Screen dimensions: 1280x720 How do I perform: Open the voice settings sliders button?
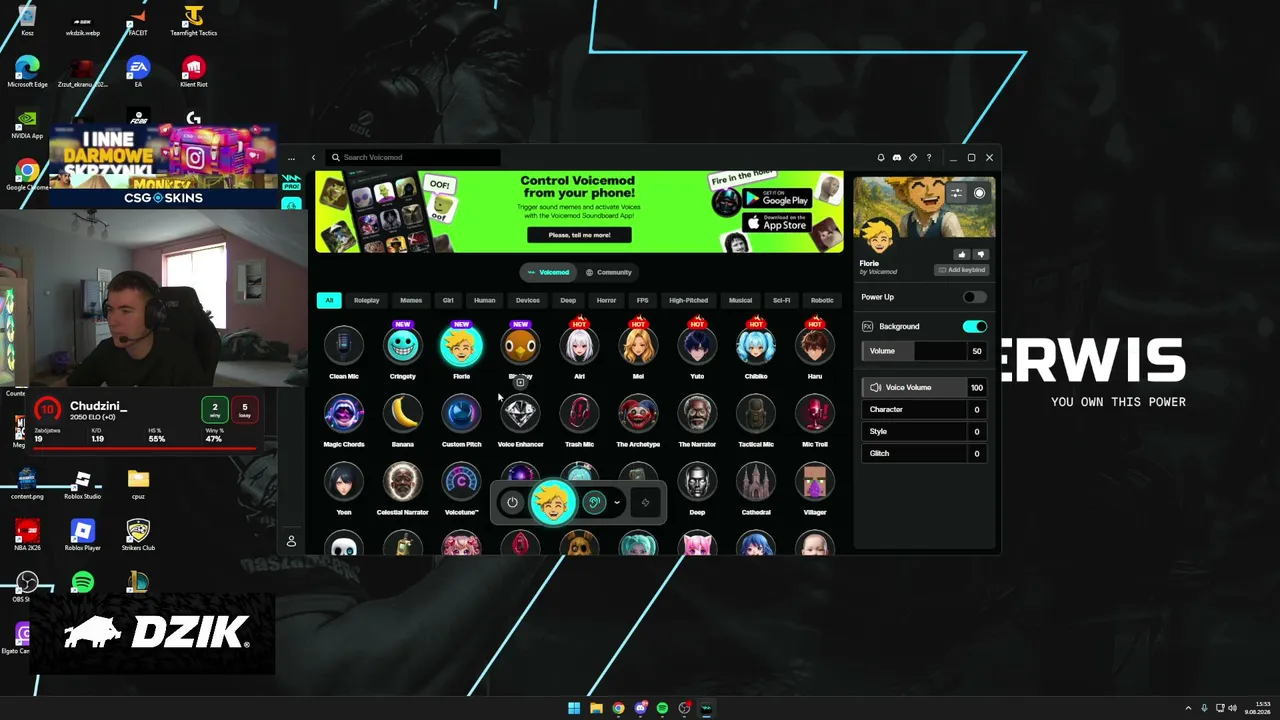958,193
